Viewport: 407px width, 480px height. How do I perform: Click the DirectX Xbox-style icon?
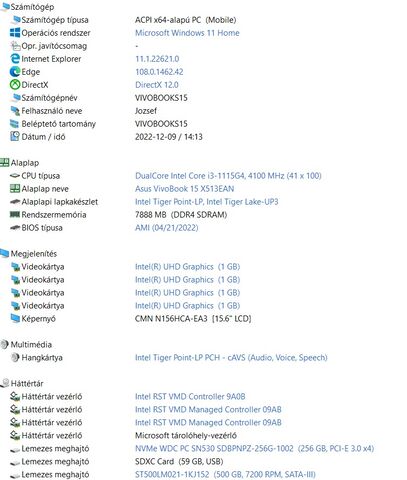[x=15, y=85]
